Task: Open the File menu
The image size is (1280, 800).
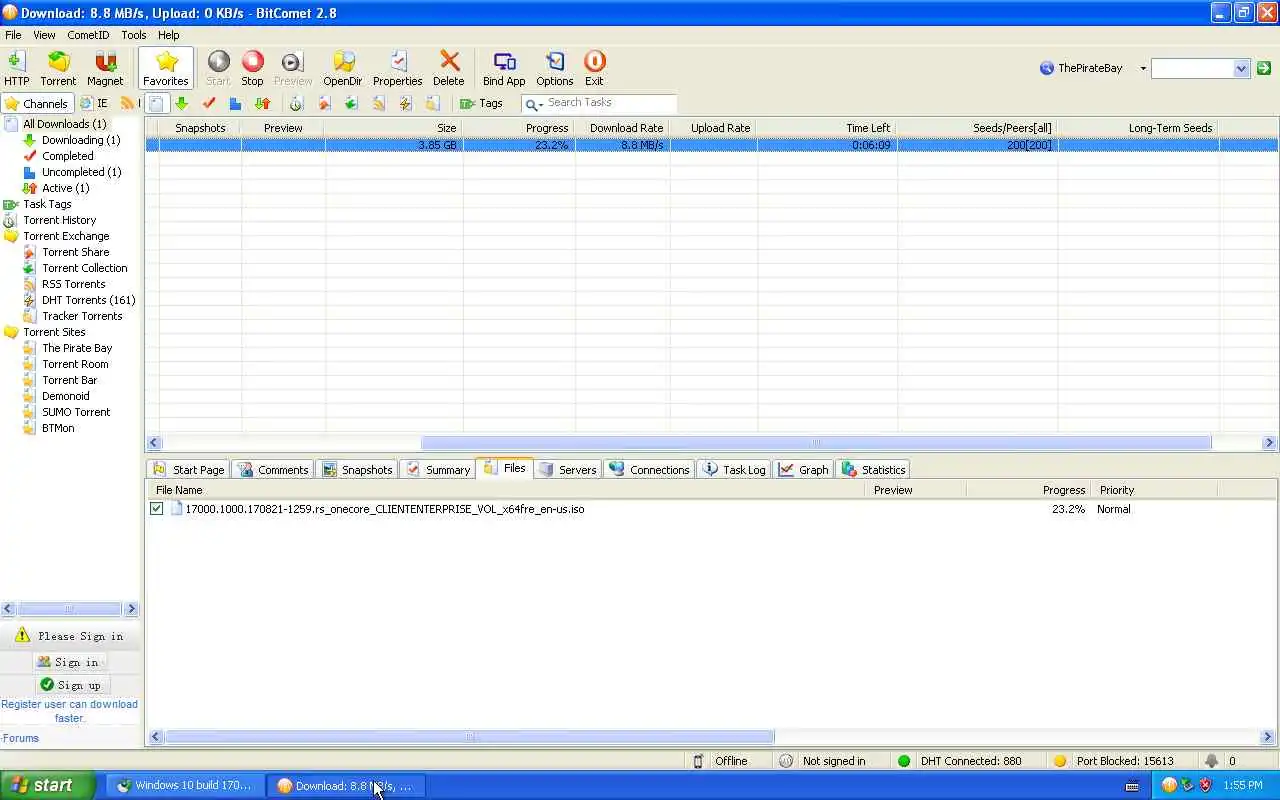Action: 13,35
